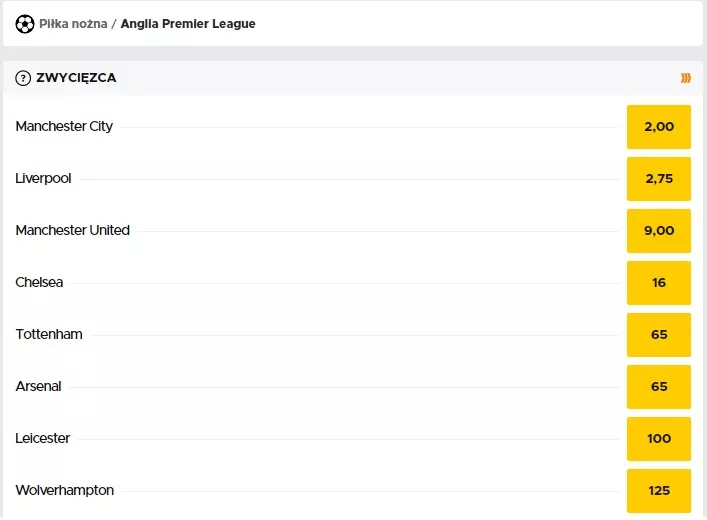Viewport: 707px width, 520px height.
Task: Expand the orange triple-chevron arrows
Action: point(686,78)
